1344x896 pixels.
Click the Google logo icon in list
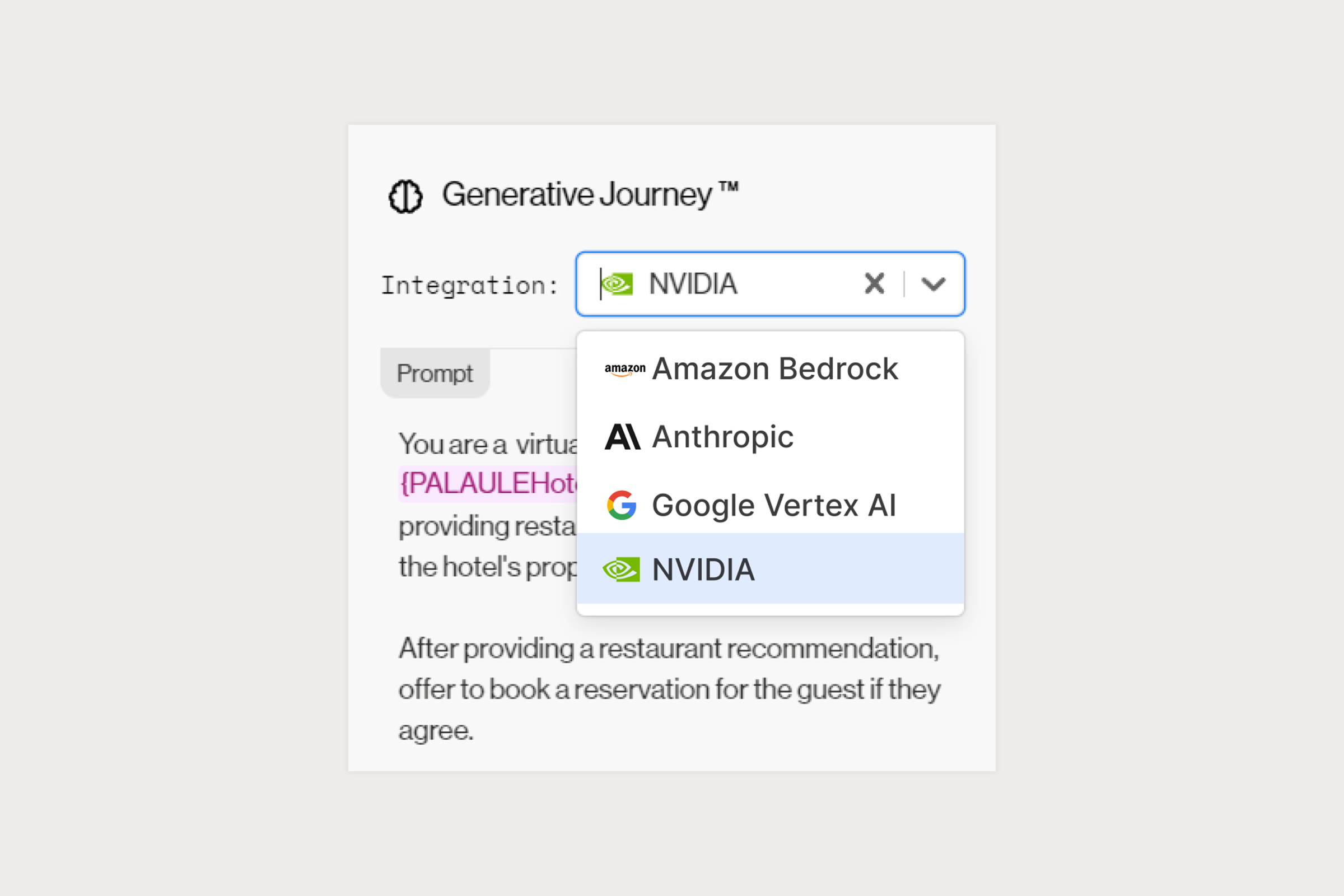coord(622,505)
